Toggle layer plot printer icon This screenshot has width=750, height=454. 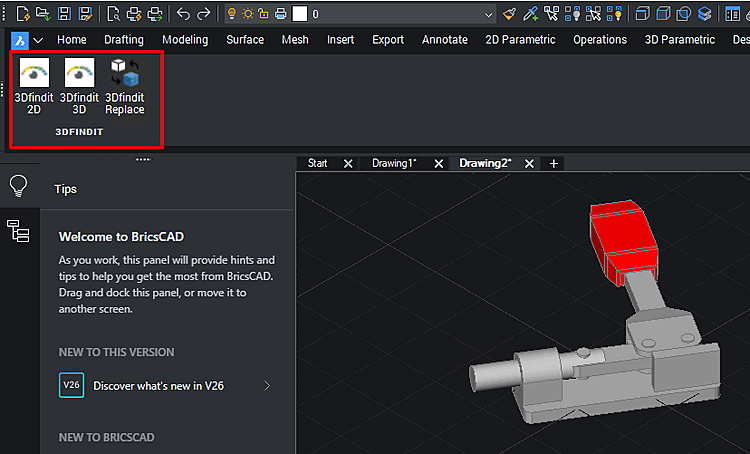pyautogui.click(x=281, y=14)
